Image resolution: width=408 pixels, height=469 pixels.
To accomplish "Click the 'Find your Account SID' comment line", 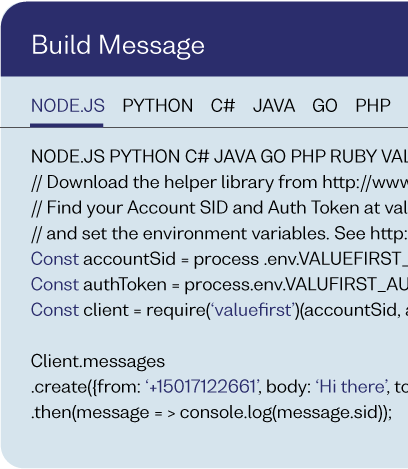I will pos(219,208).
